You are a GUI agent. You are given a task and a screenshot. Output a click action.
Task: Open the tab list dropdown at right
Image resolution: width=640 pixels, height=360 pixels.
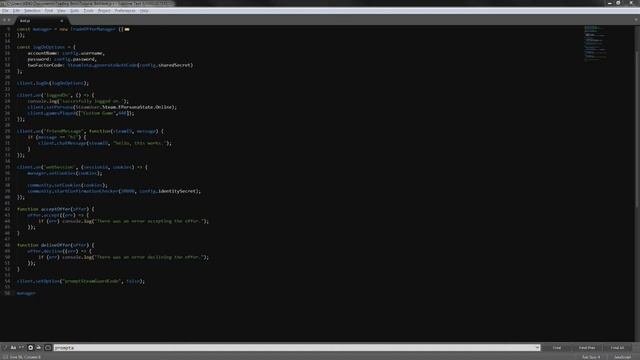tap(636, 20)
